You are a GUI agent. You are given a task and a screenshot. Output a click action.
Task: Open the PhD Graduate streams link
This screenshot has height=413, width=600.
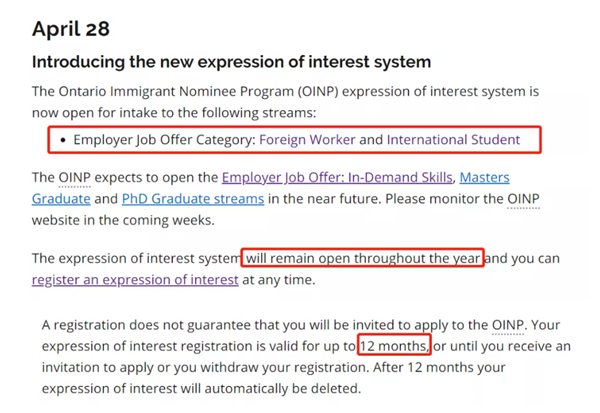pyautogui.click(x=193, y=199)
